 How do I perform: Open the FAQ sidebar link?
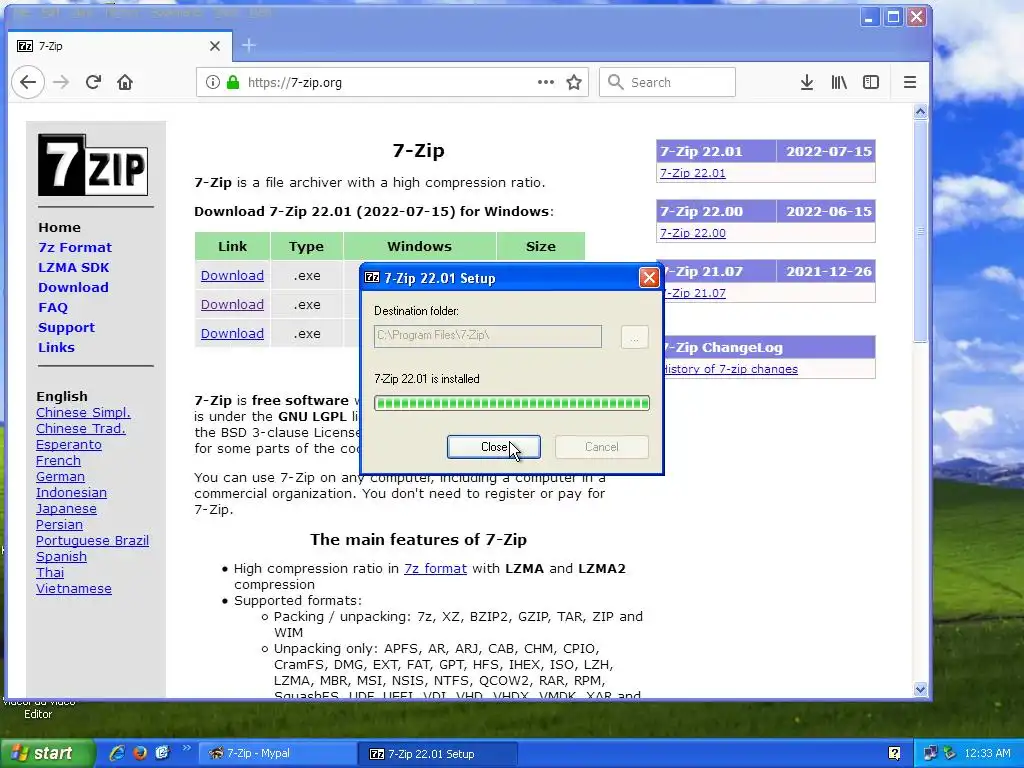pos(53,308)
